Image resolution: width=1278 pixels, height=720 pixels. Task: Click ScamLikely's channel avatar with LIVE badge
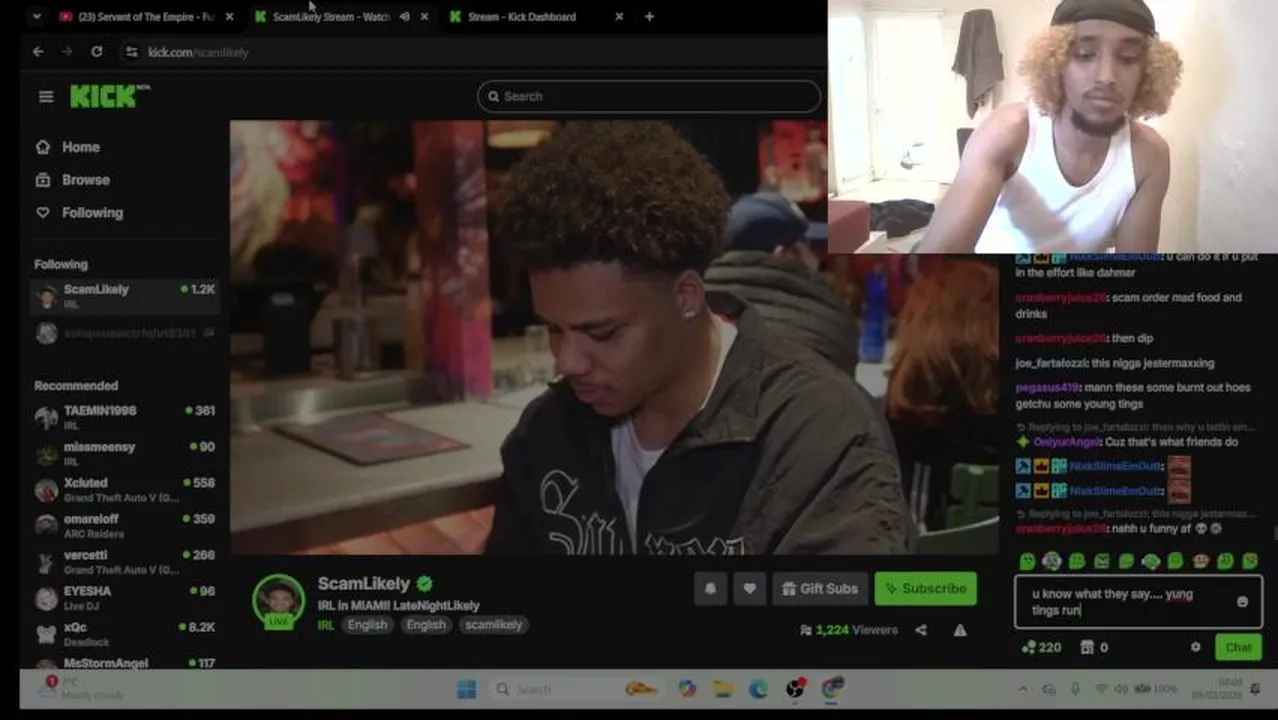coord(278,601)
